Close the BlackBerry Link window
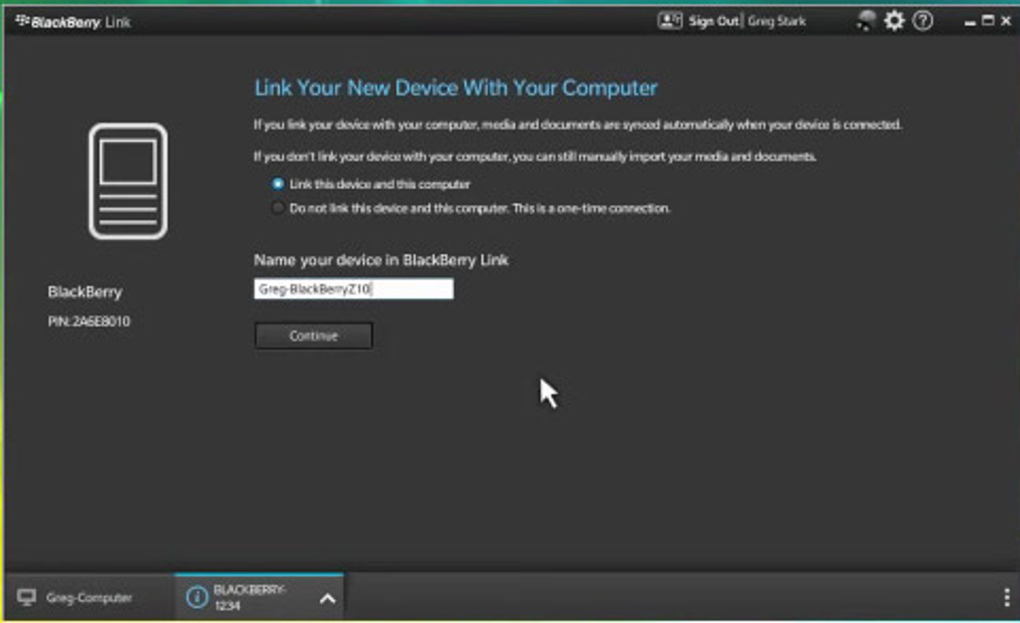Image resolution: width=1020 pixels, height=623 pixels. point(1006,21)
